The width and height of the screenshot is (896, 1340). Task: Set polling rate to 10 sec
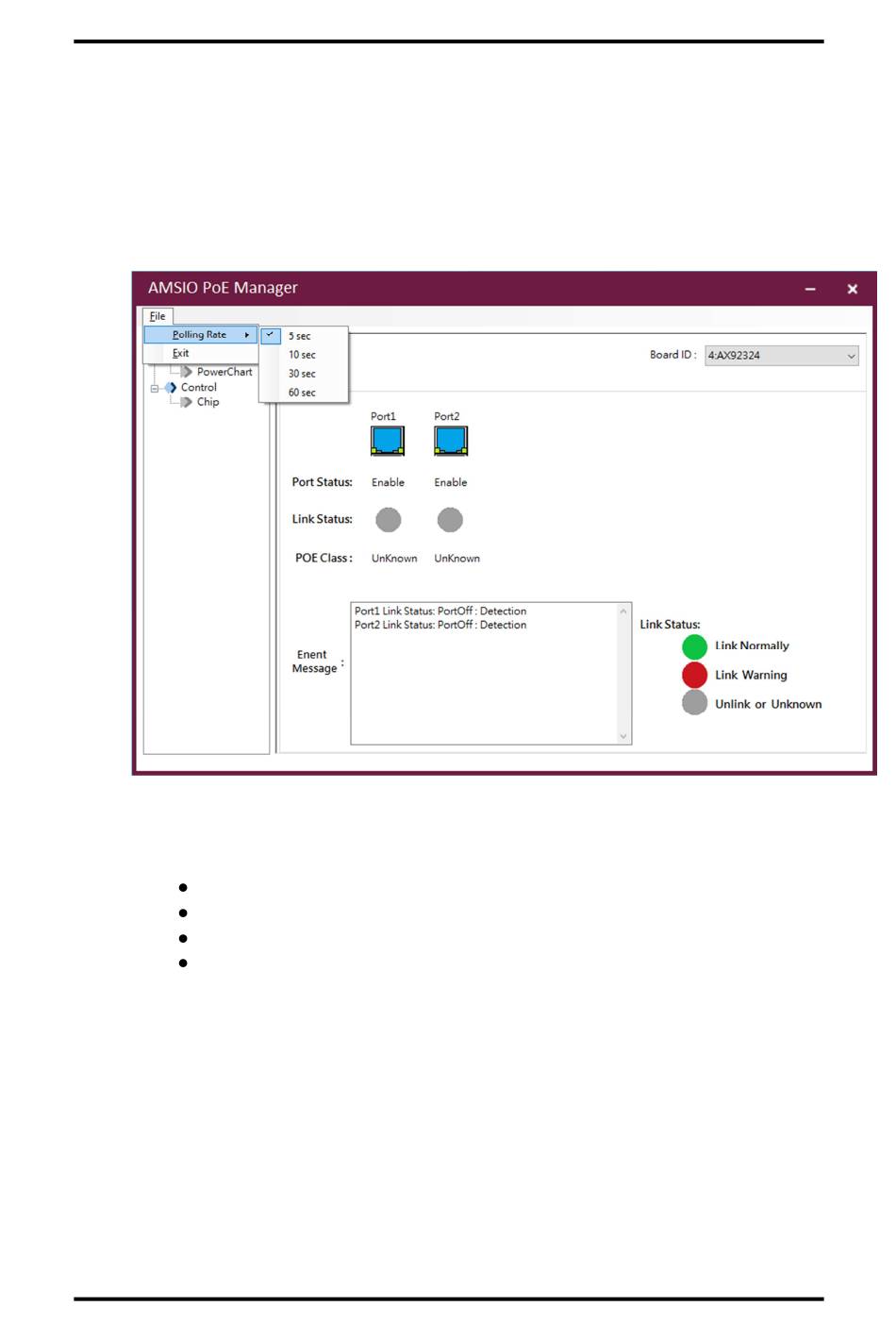(304, 355)
